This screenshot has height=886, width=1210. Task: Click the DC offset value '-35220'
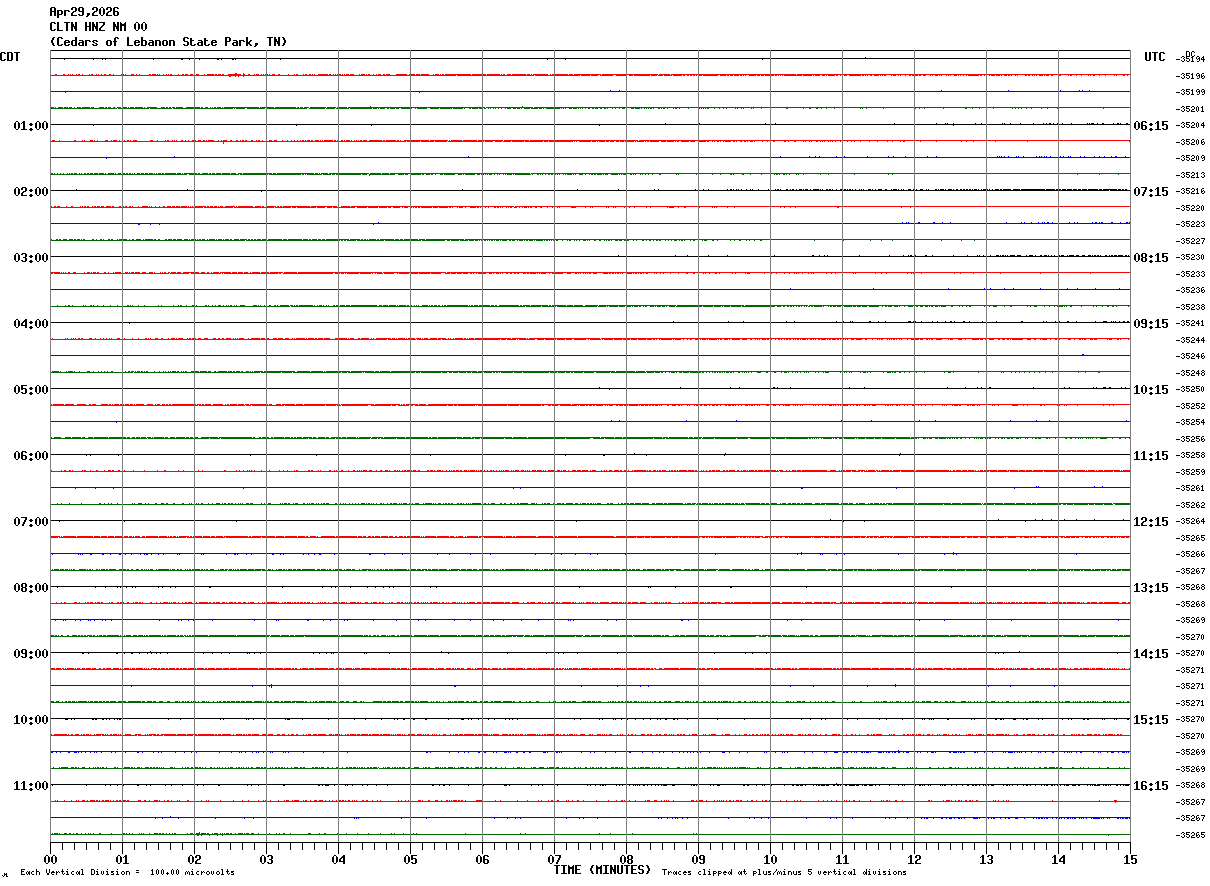pyautogui.click(x=1190, y=208)
